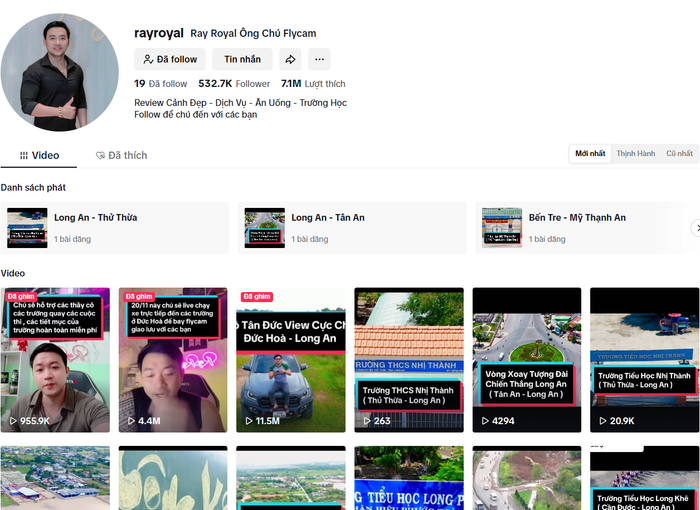Open the 19 Đã follow list
Viewport: 700px width, 510px height.
[x=160, y=84]
